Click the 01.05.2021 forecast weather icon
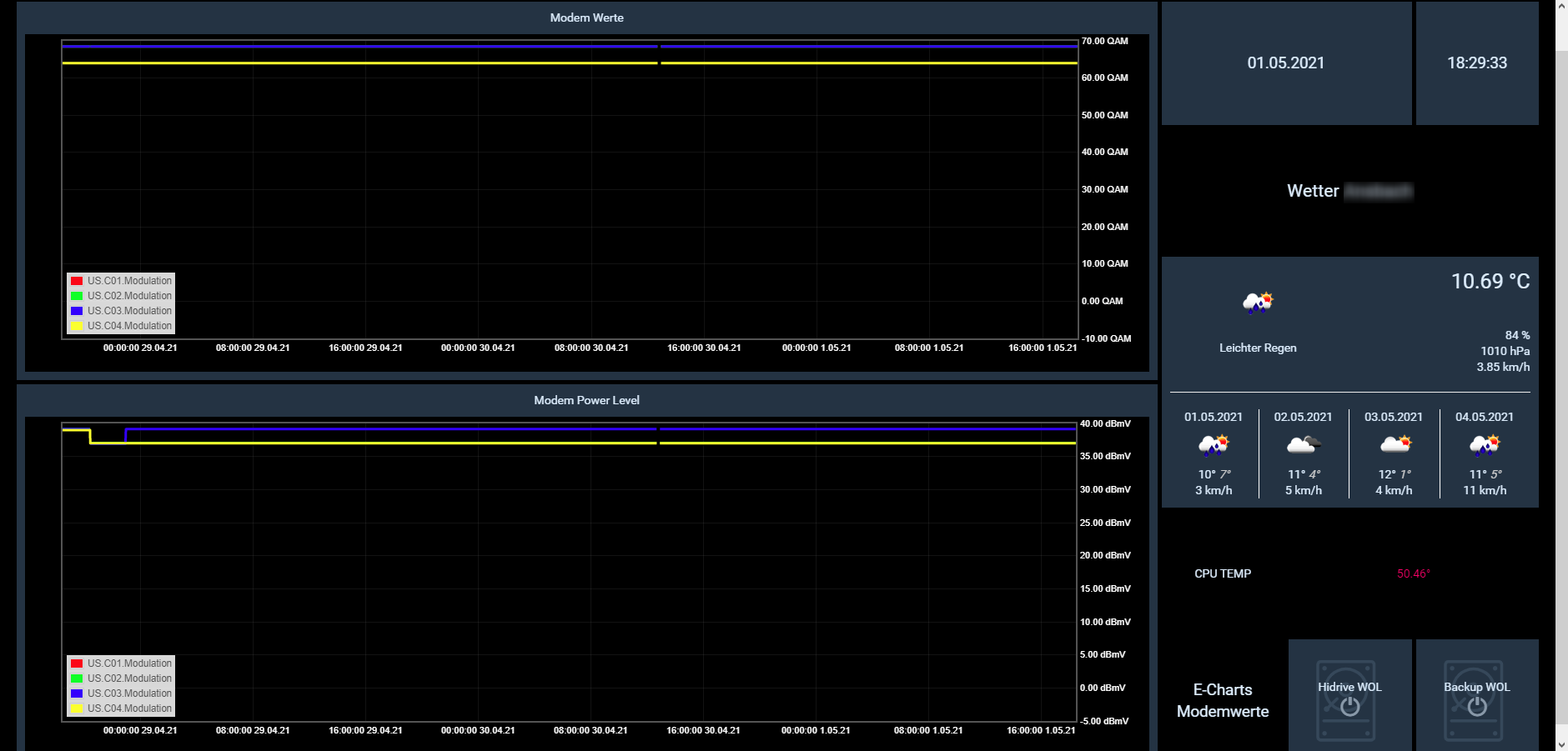Screen dimensions: 1568x751 pos(1214,445)
